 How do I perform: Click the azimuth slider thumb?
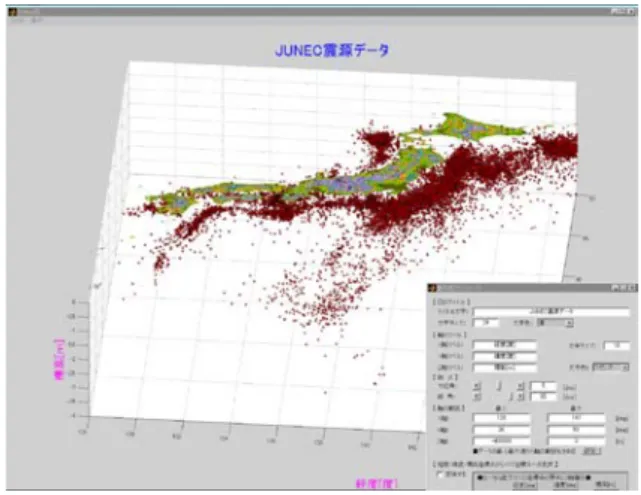click(499, 386)
